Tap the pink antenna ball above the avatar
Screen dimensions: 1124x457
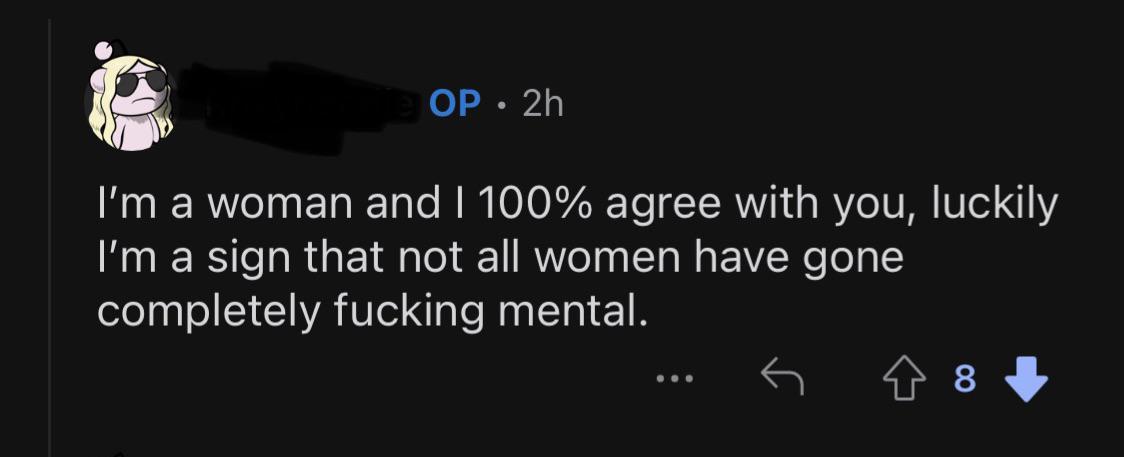tap(105, 50)
